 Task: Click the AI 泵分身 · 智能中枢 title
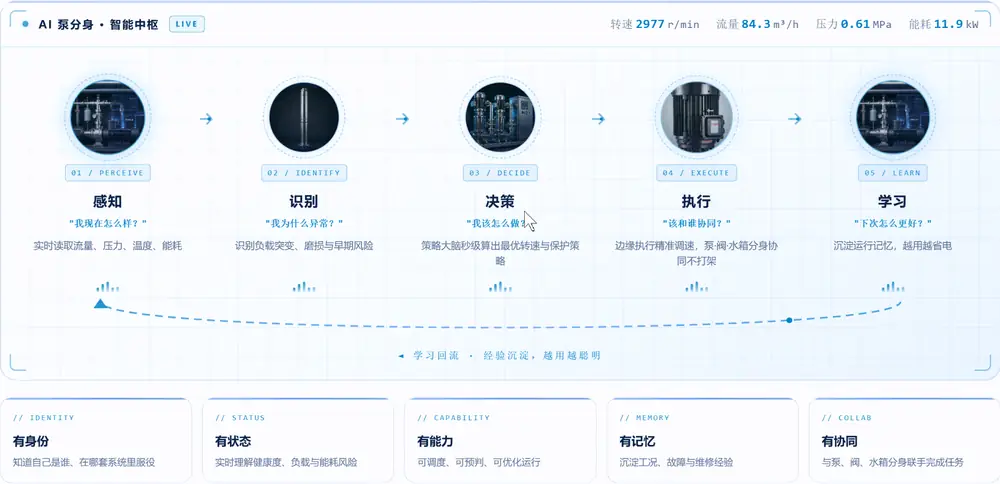(x=98, y=24)
